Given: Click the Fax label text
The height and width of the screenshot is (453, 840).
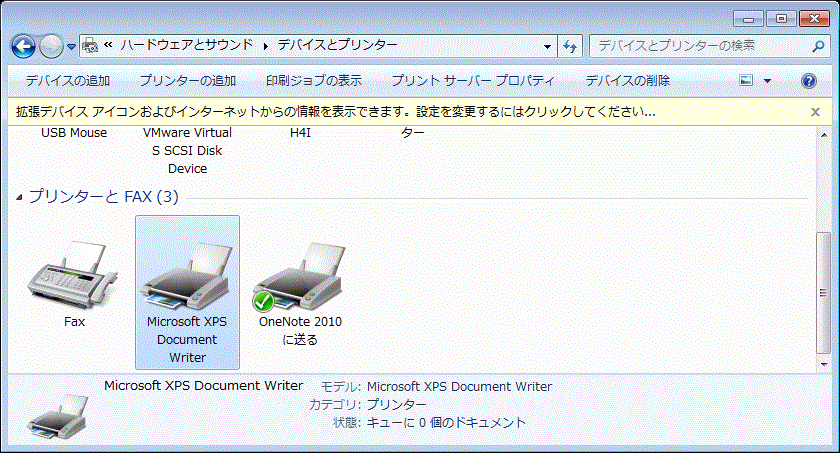Looking at the screenshot, I should pos(74,322).
